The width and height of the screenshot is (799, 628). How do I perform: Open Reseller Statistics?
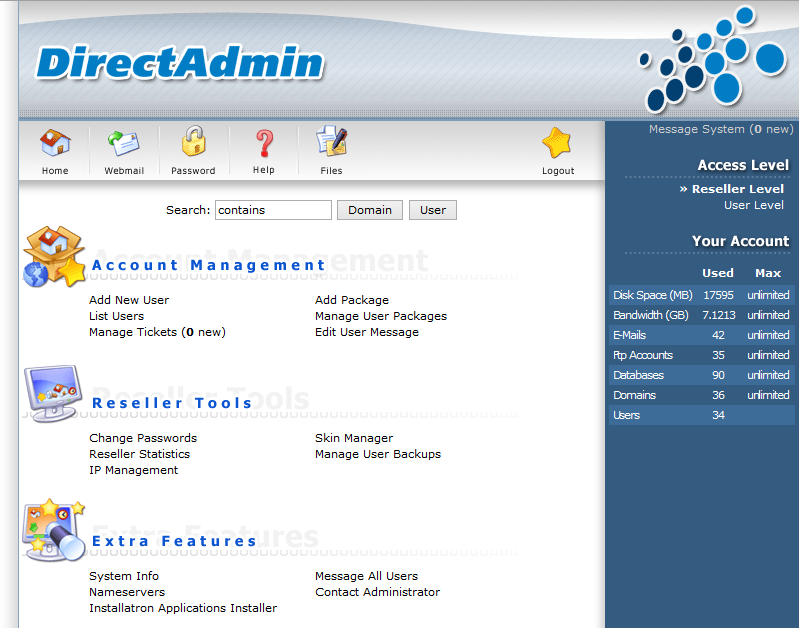139,454
